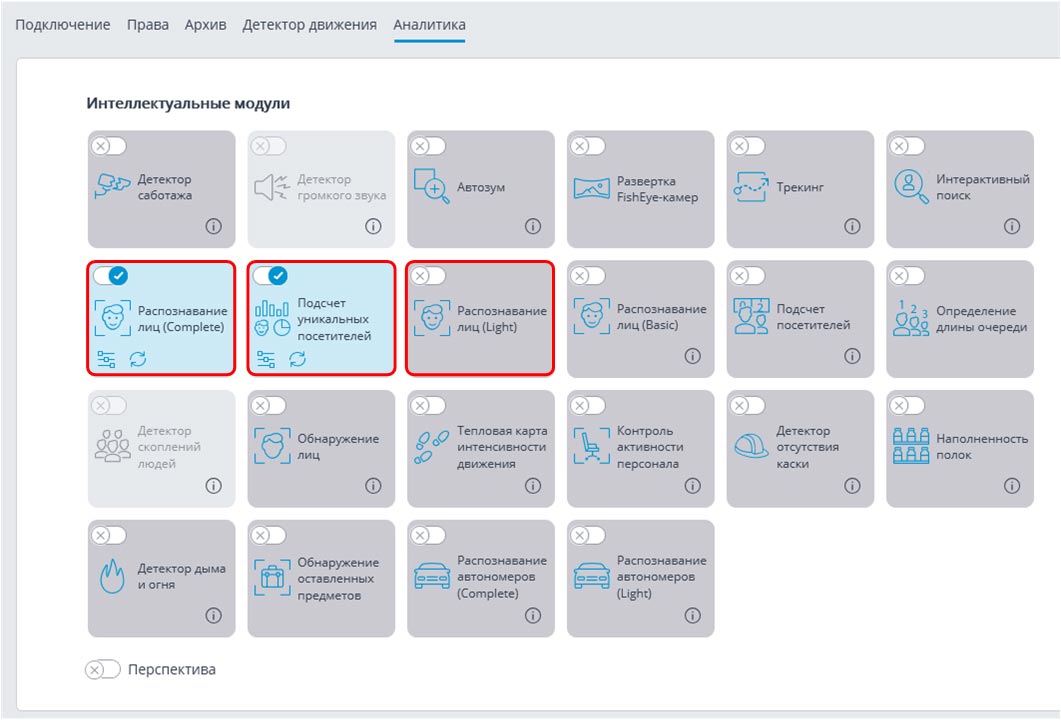Click refresh icon in Подсчет уникальных посетителей
The width and height of the screenshot is (1061, 720).
(x=298, y=359)
